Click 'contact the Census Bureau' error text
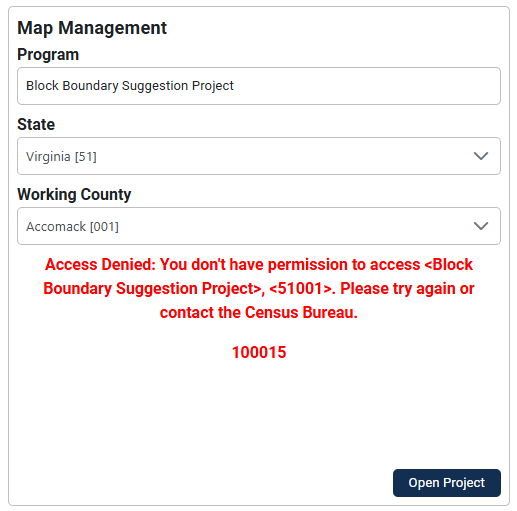 (x=259, y=313)
